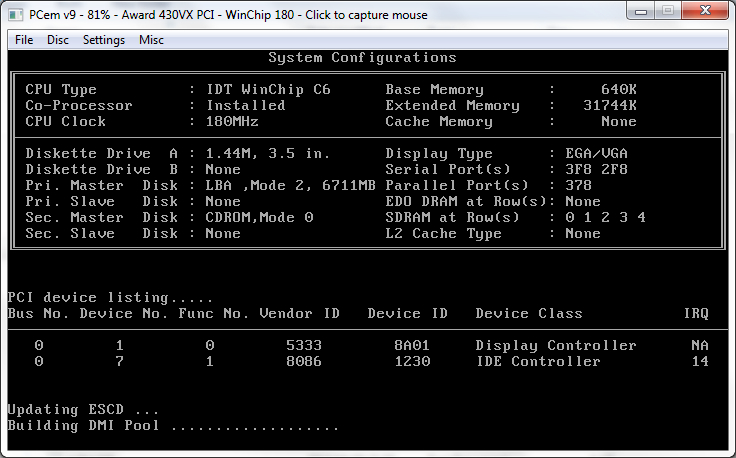Click the '8086' vendor ID cell
The width and height of the screenshot is (736, 458).
coord(304,361)
